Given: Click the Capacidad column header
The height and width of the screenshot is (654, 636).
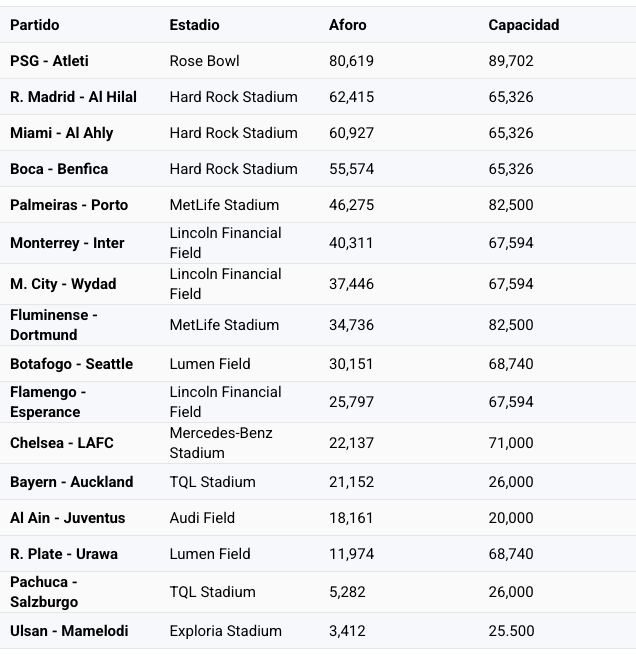Looking at the screenshot, I should (x=523, y=25).
